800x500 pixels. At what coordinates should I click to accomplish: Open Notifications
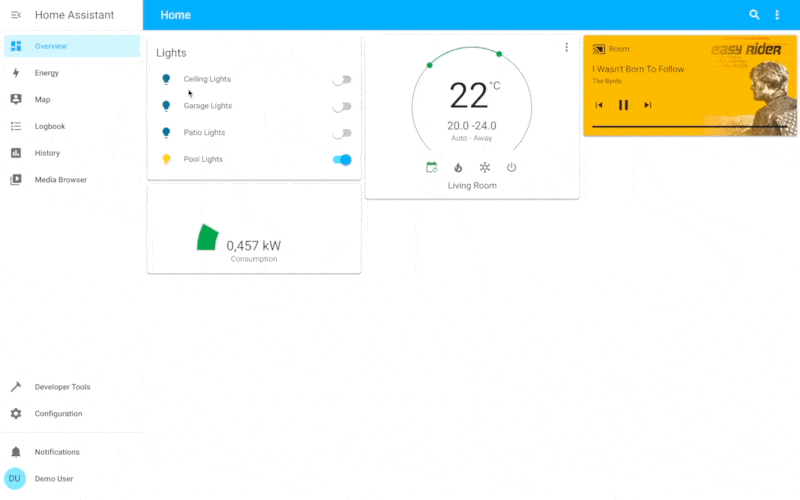pyautogui.click(x=71, y=452)
